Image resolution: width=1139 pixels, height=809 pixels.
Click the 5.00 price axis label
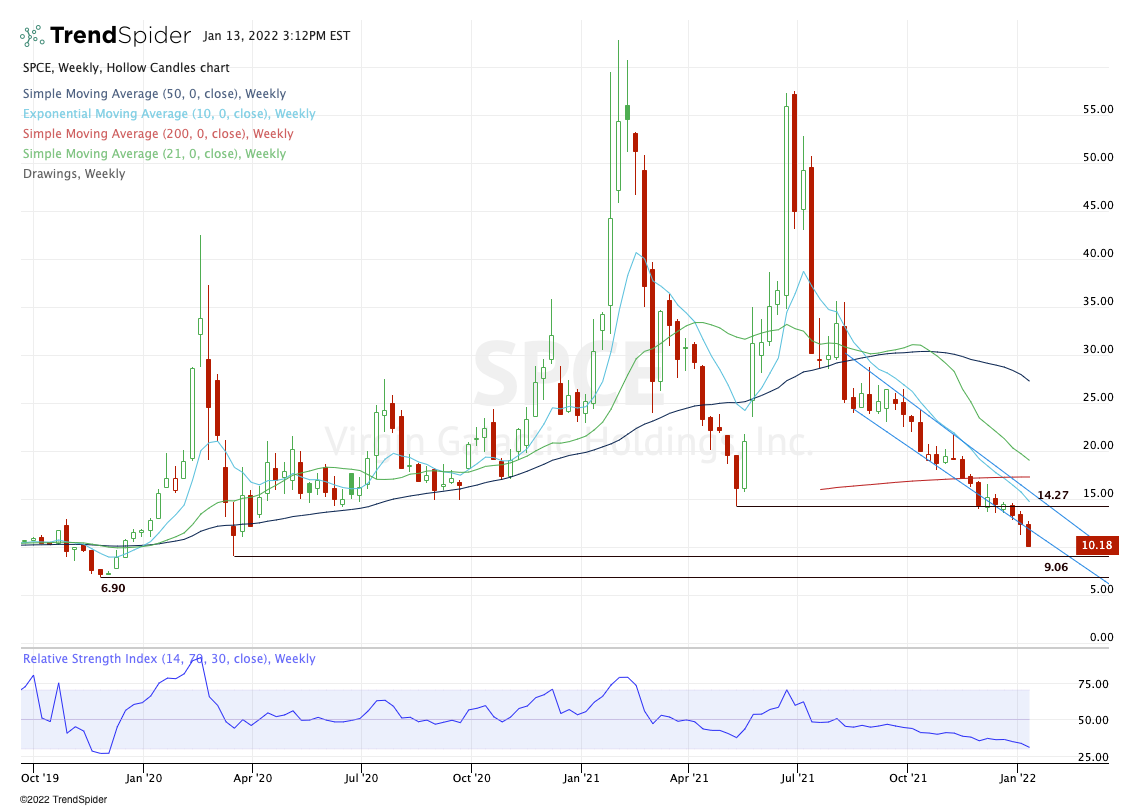pos(1101,589)
